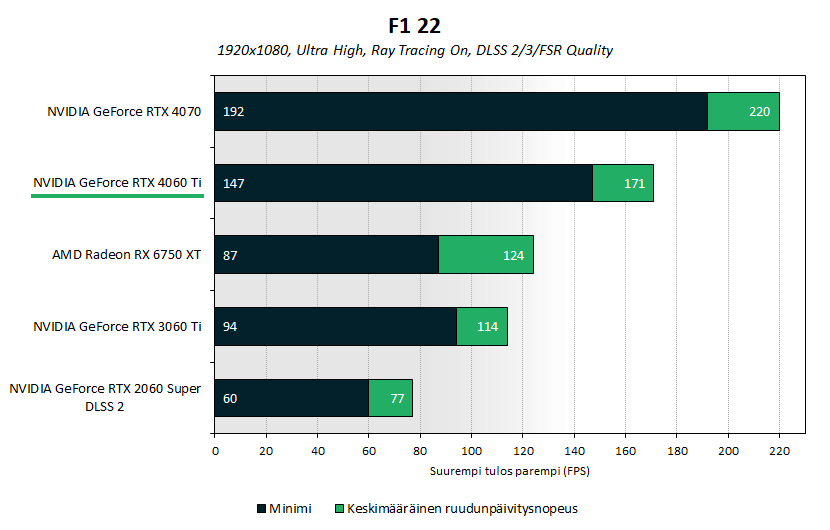
Task: Click the x-axis tick label 180
Action: click(x=677, y=451)
